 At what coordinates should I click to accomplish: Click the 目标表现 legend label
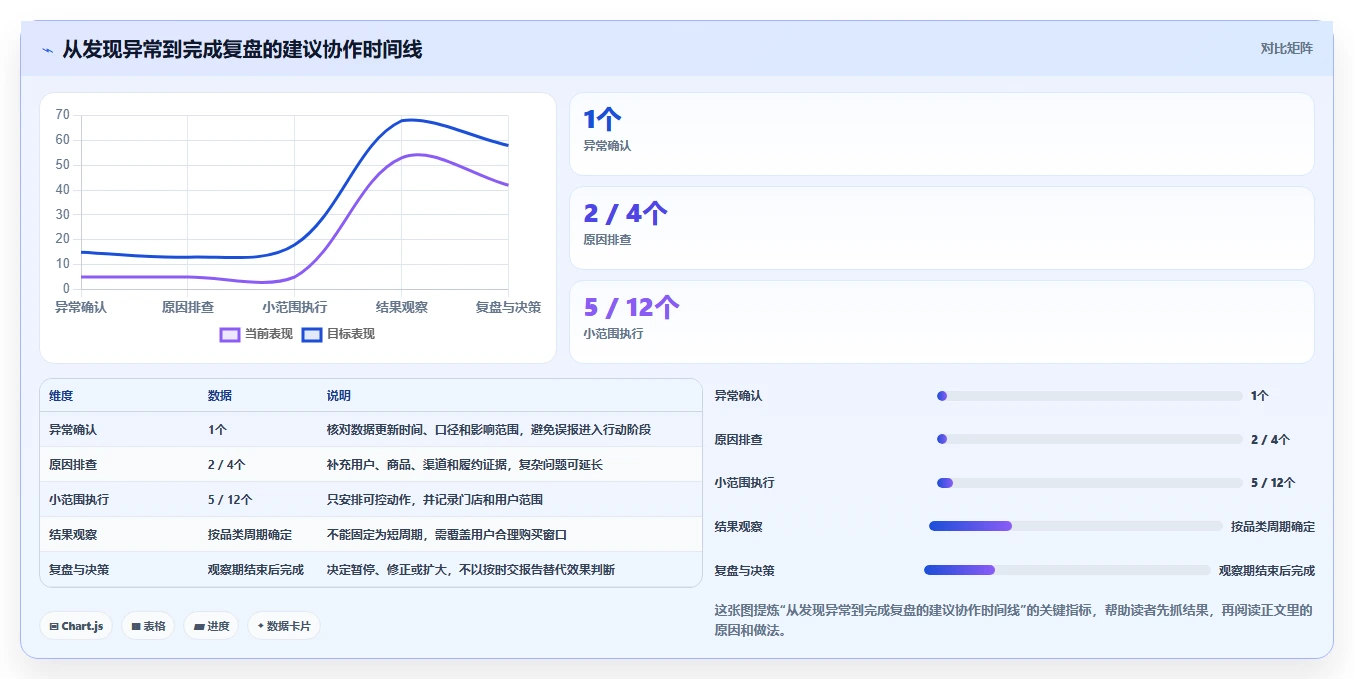click(x=351, y=334)
